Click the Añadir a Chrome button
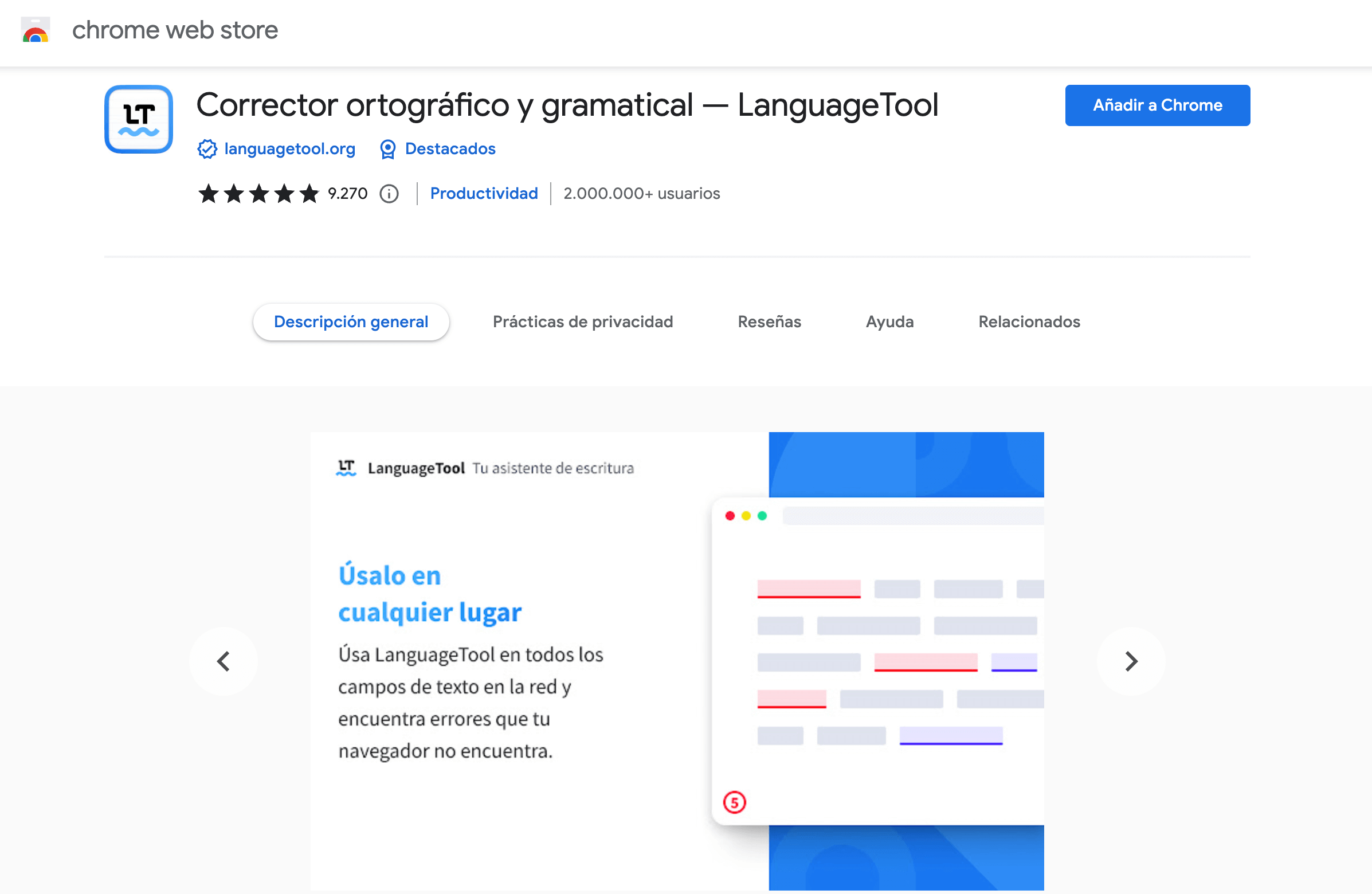 coord(1158,105)
